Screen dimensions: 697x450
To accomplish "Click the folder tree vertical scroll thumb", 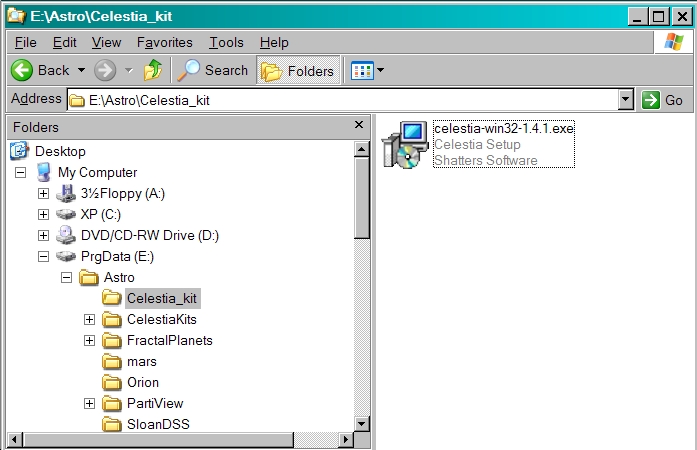I will 361,198.
